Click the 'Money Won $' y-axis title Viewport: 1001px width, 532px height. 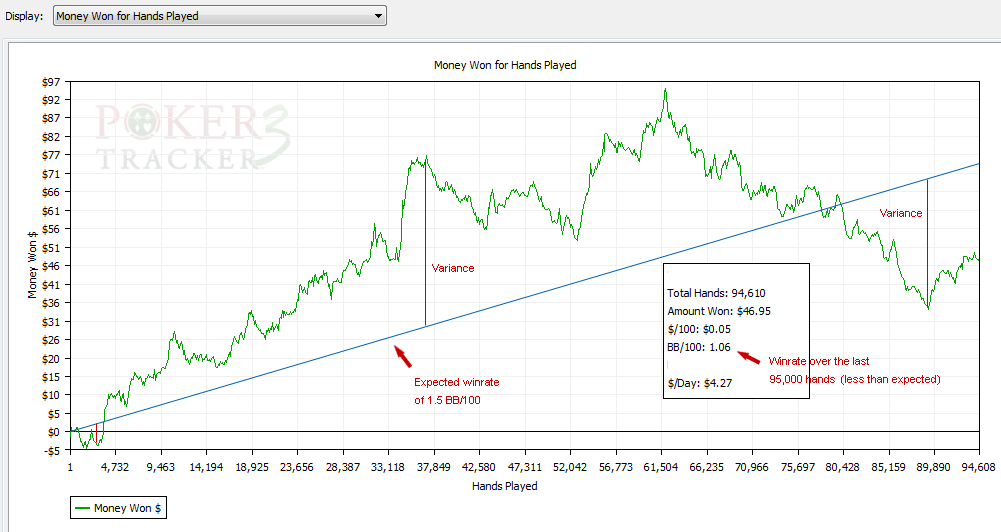[x=32, y=265]
